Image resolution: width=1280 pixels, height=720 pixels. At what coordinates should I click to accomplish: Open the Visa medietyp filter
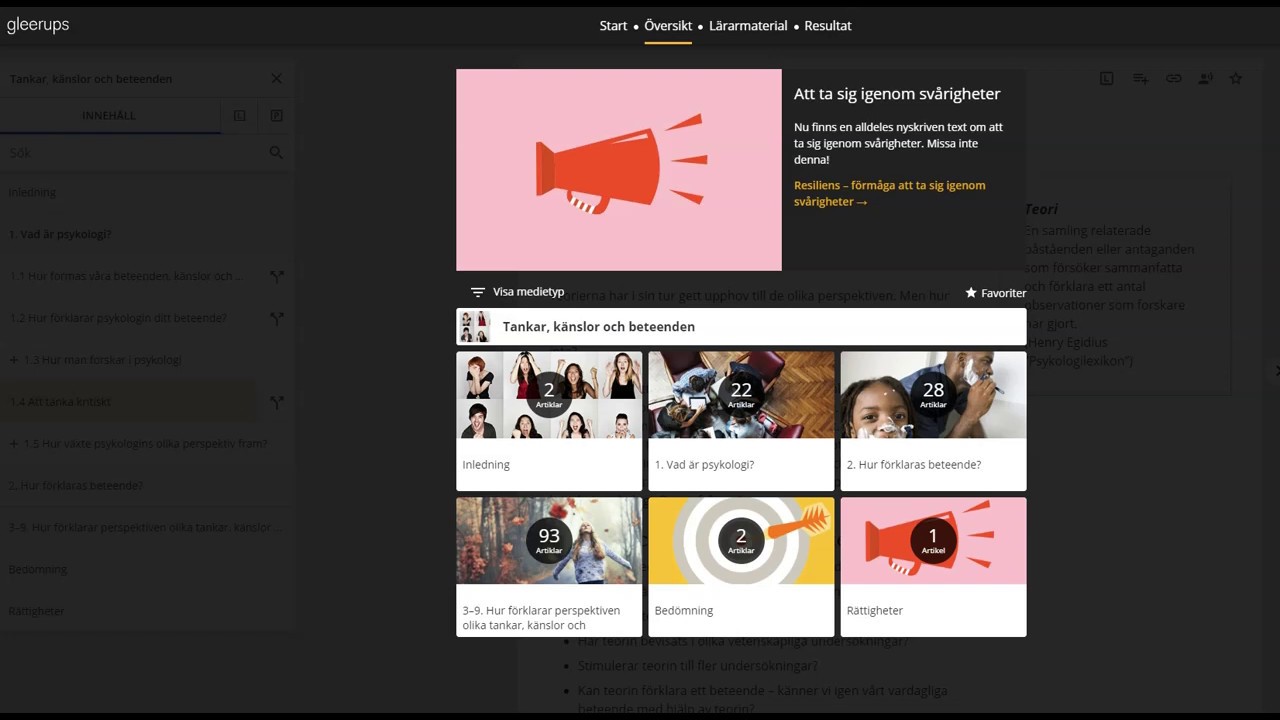point(517,292)
